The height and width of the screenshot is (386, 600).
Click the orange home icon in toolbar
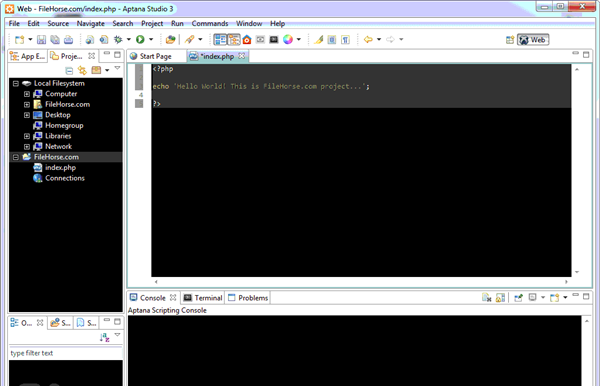(247, 39)
